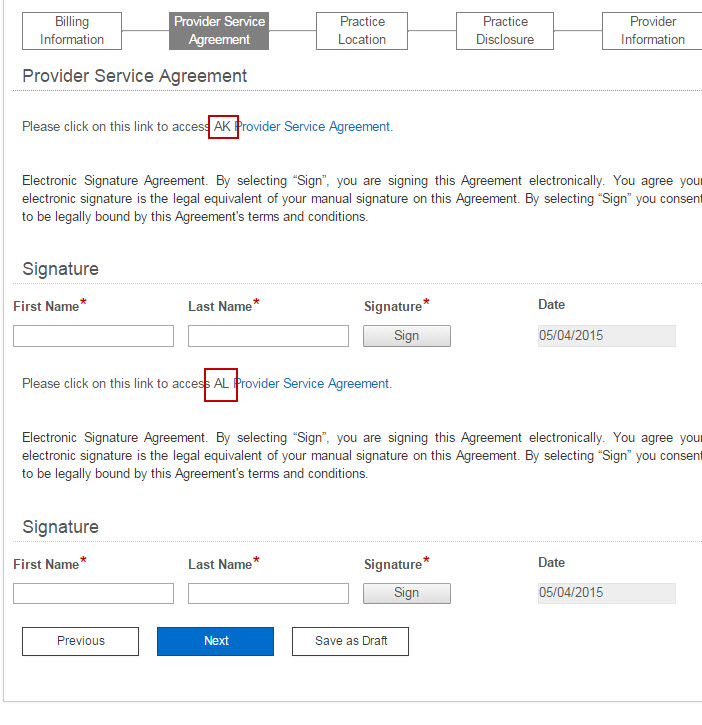The image size is (702, 725).
Task: Click Save as Draft
Action: [x=350, y=641]
